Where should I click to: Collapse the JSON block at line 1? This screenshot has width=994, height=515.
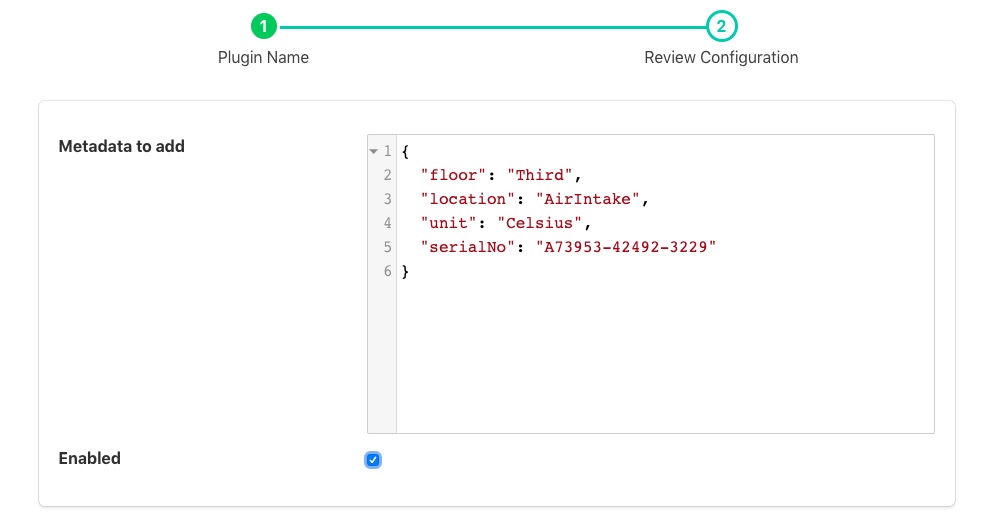pyautogui.click(x=374, y=151)
